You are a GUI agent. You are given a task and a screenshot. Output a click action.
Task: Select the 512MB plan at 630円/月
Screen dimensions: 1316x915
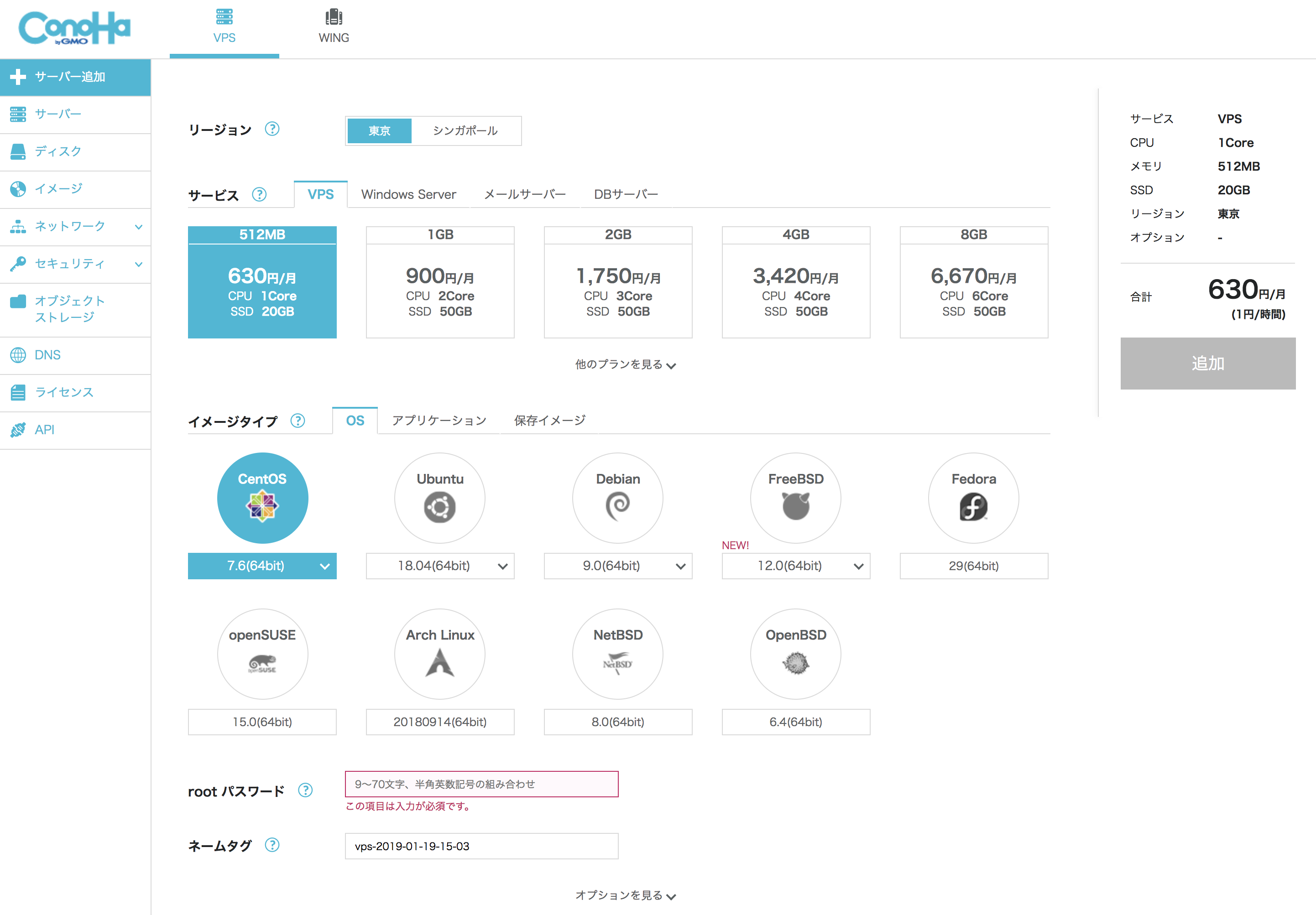click(262, 282)
